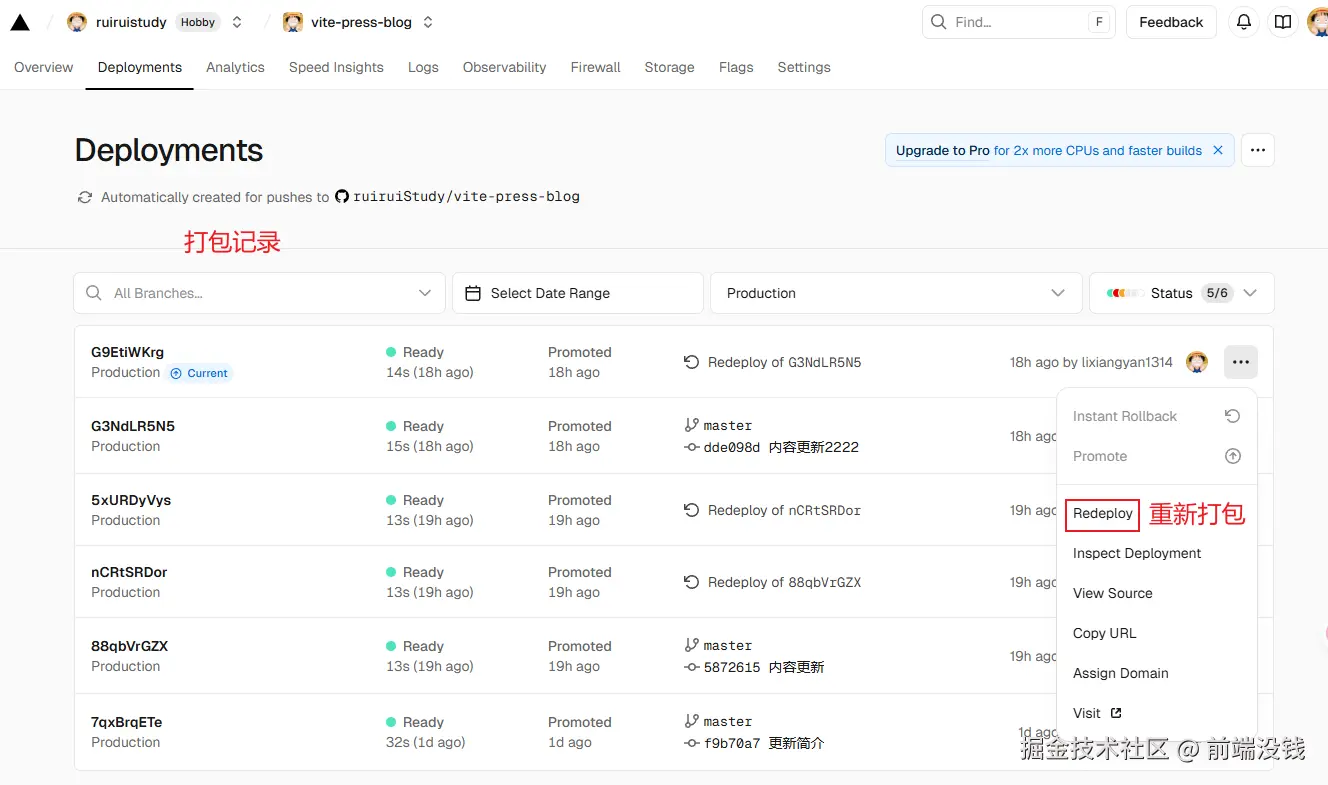1328x785 pixels.
Task: Open the Speed Insights tab
Action: (x=336, y=67)
